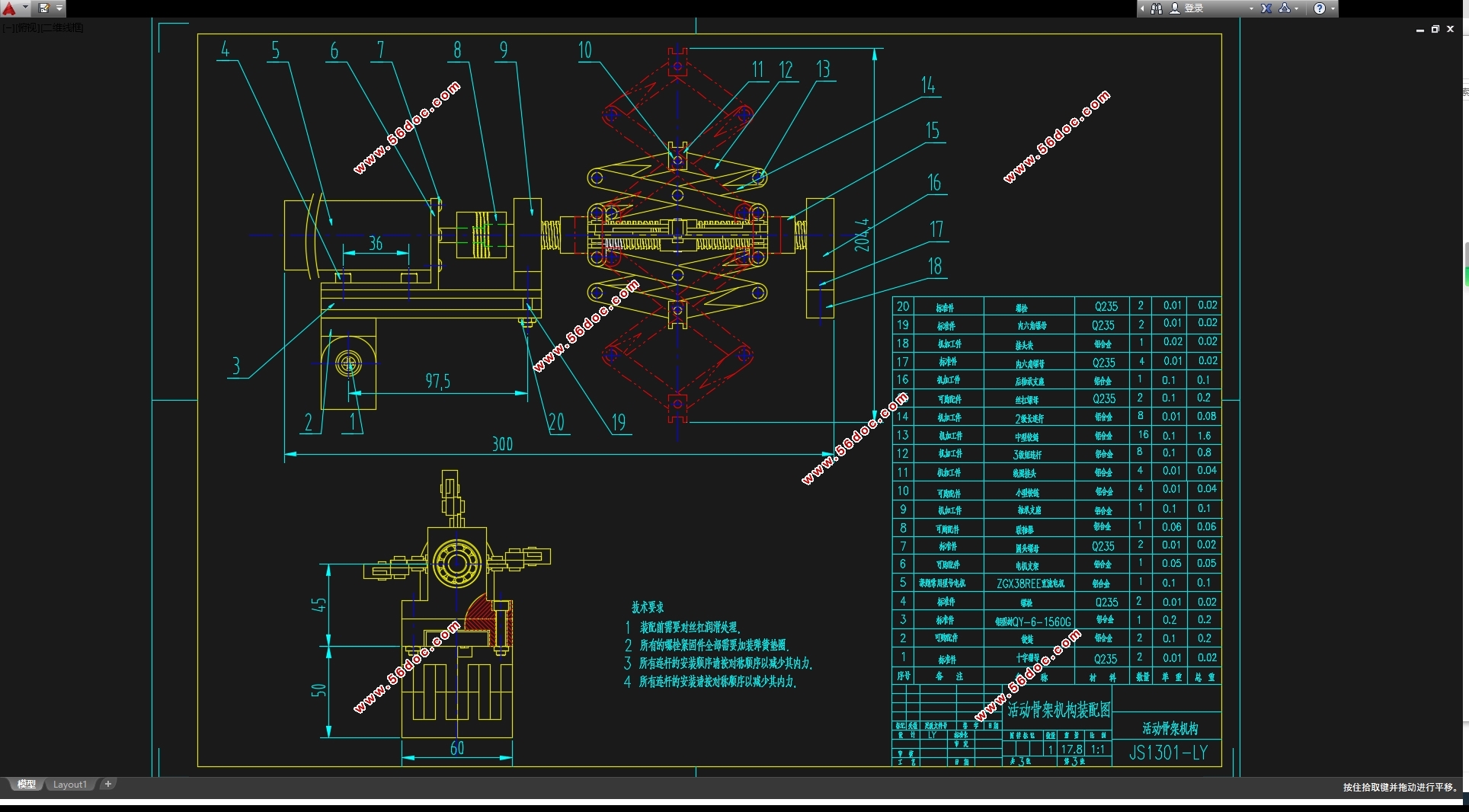Screen dimensions: 1469x812
Task: Click the Autodesk A360 triangle icon
Action: (x=1285, y=8)
